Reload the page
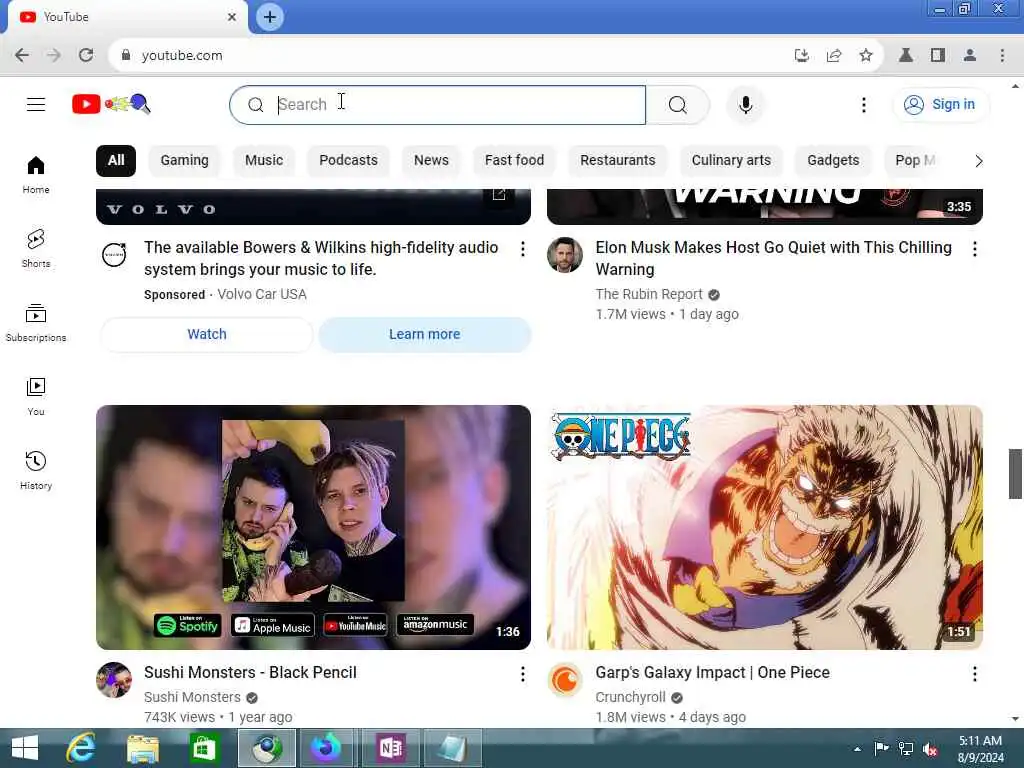 (86, 56)
